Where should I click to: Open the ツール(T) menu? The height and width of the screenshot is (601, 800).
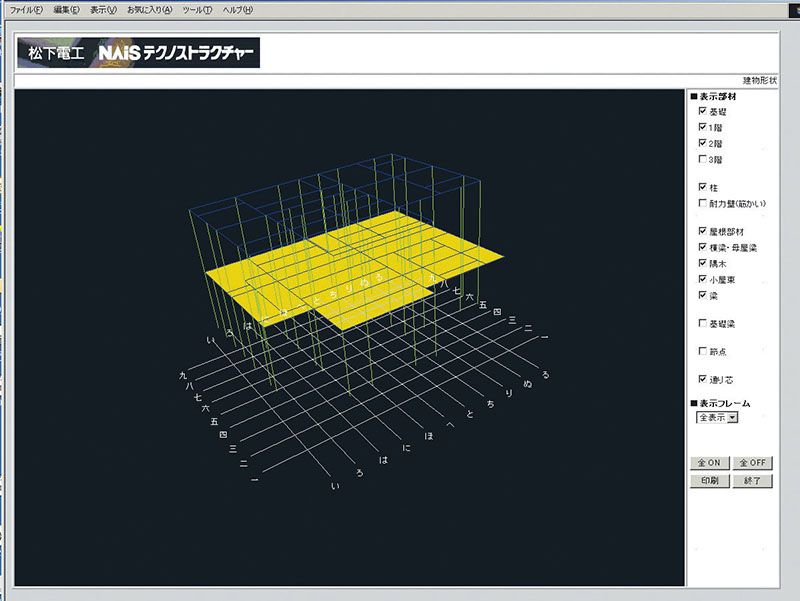pyautogui.click(x=197, y=9)
